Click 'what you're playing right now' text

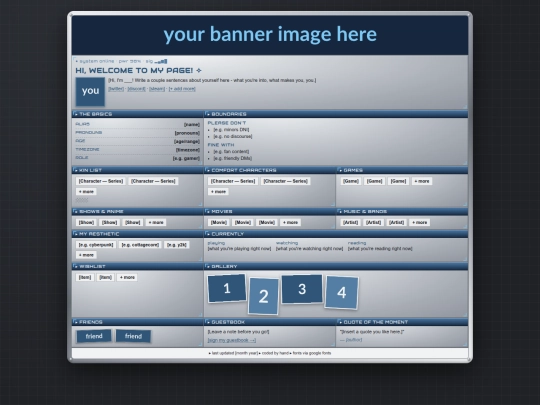(239, 249)
